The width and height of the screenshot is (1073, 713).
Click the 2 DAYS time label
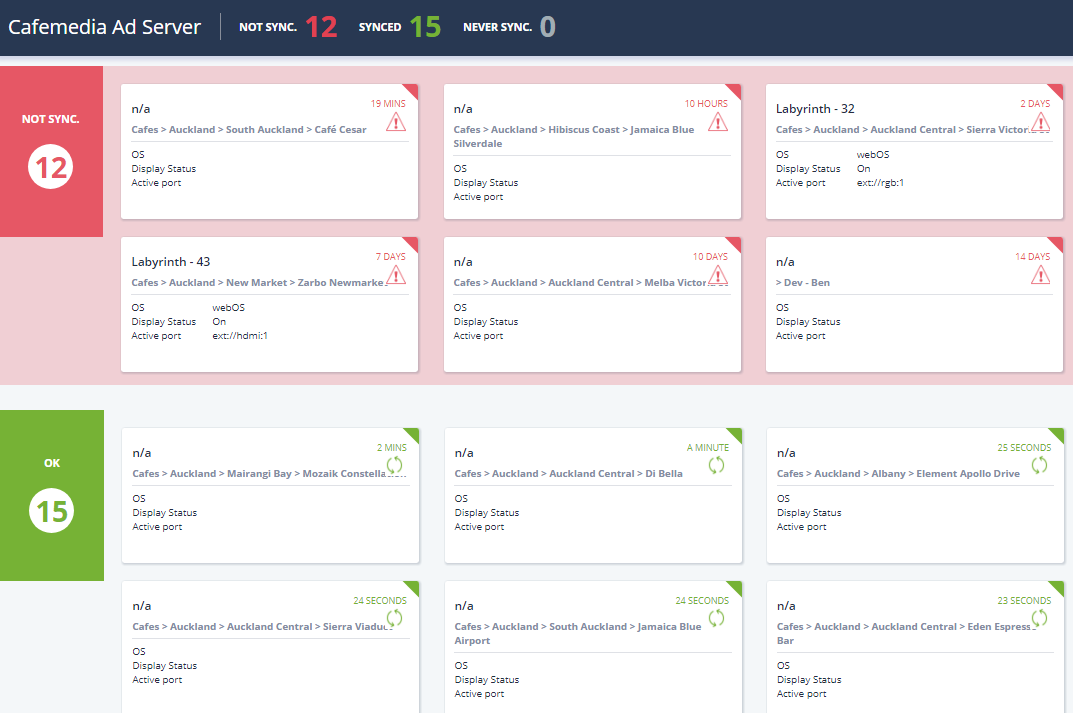click(1035, 103)
